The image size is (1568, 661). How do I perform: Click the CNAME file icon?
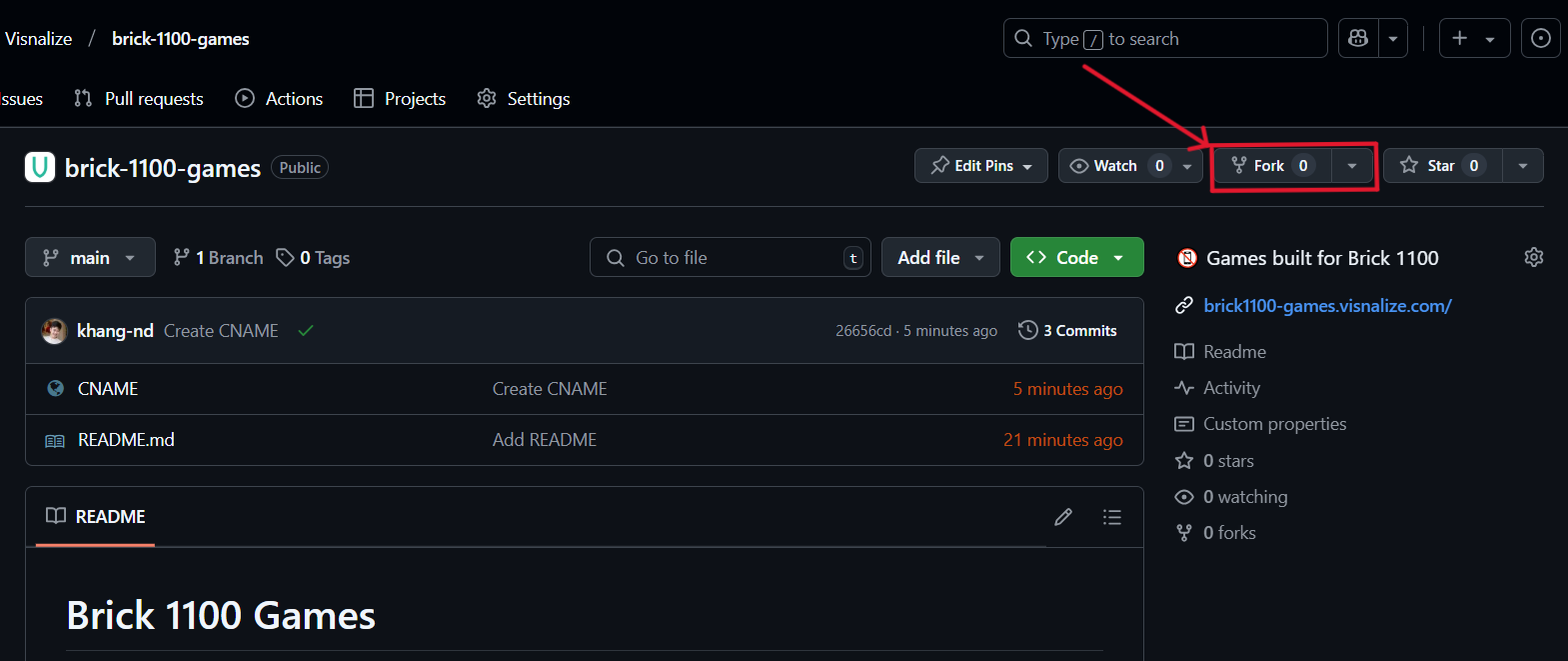(x=56, y=389)
